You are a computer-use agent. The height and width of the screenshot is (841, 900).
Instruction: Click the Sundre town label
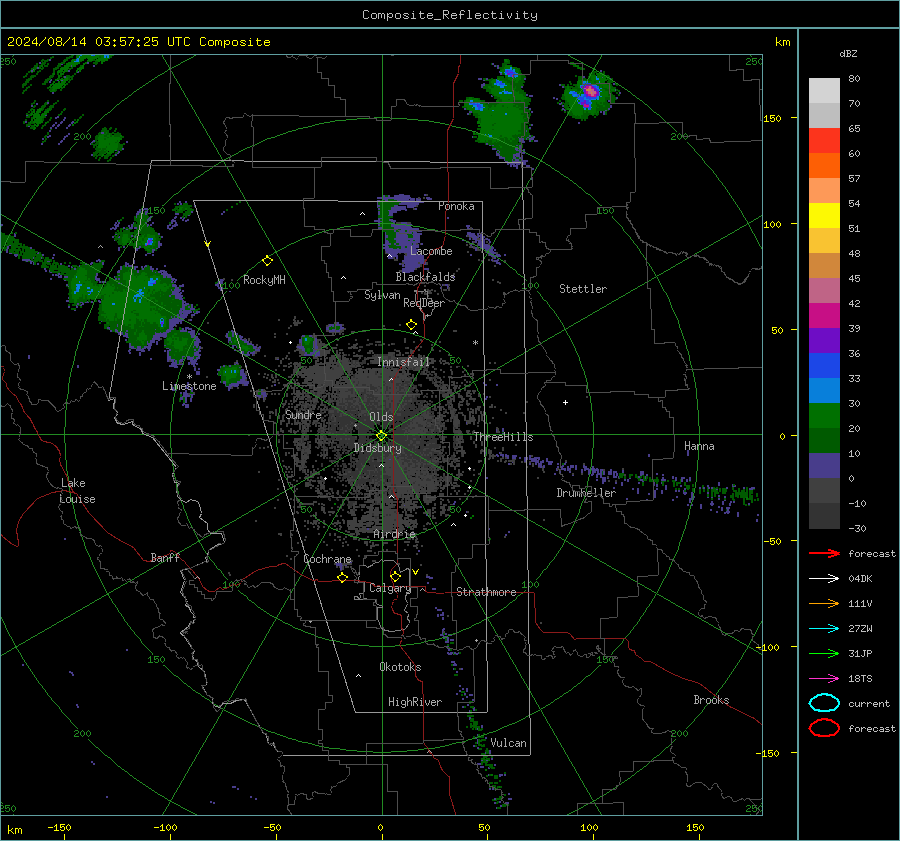click(x=303, y=414)
